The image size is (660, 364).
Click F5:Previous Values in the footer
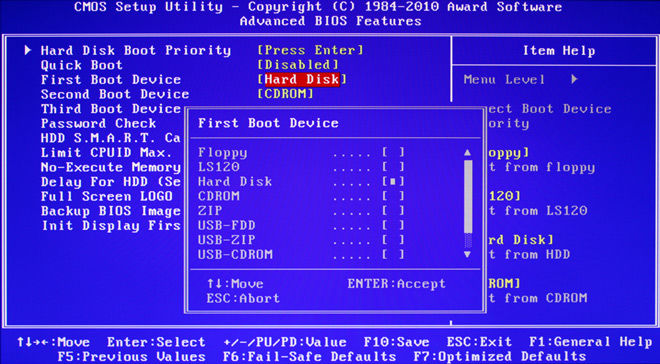pyautogui.click(x=131, y=357)
